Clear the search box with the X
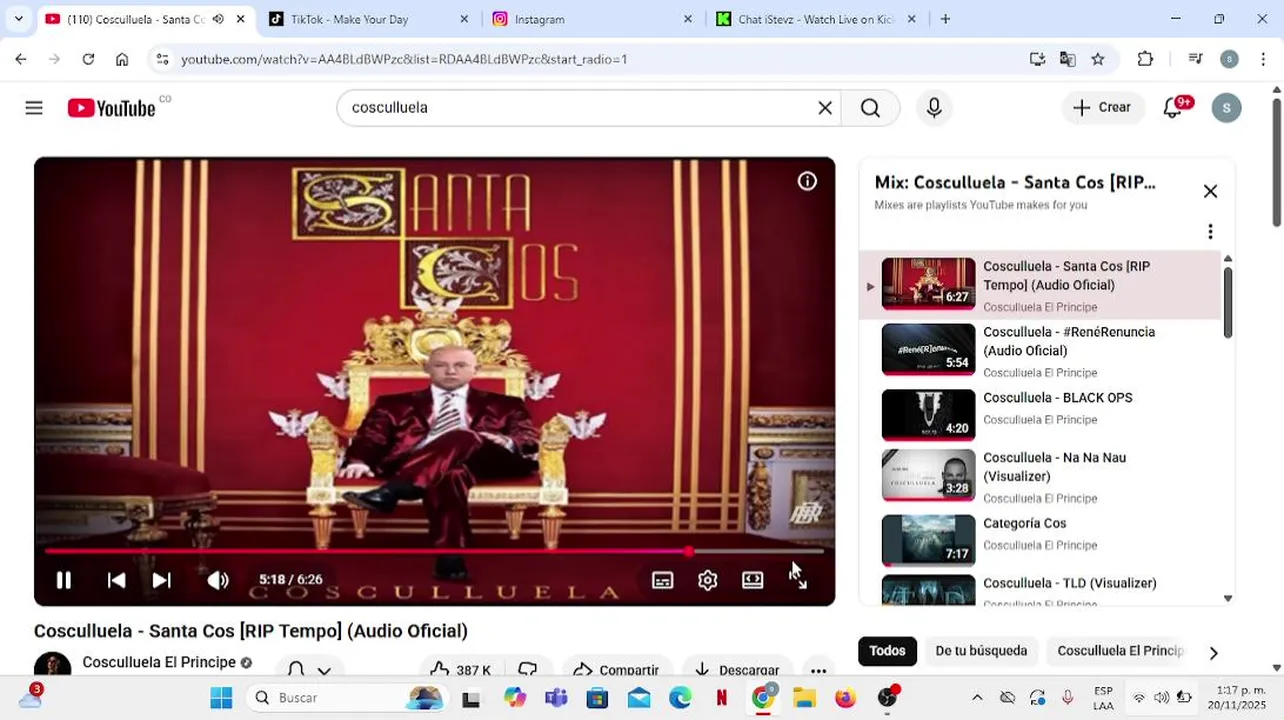The image size is (1284, 720). 825,108
